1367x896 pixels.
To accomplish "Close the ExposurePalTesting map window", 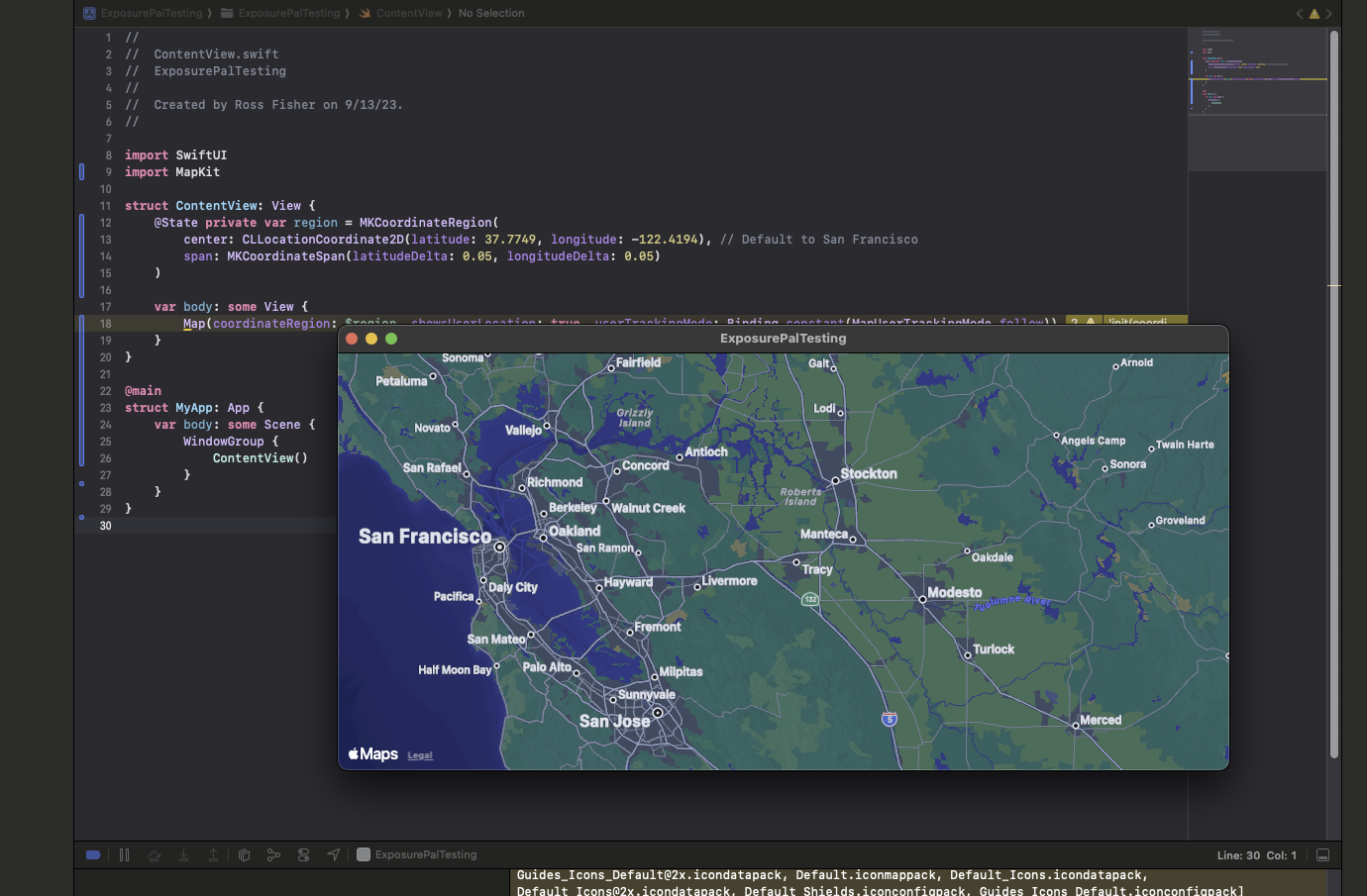I will 352,339.
